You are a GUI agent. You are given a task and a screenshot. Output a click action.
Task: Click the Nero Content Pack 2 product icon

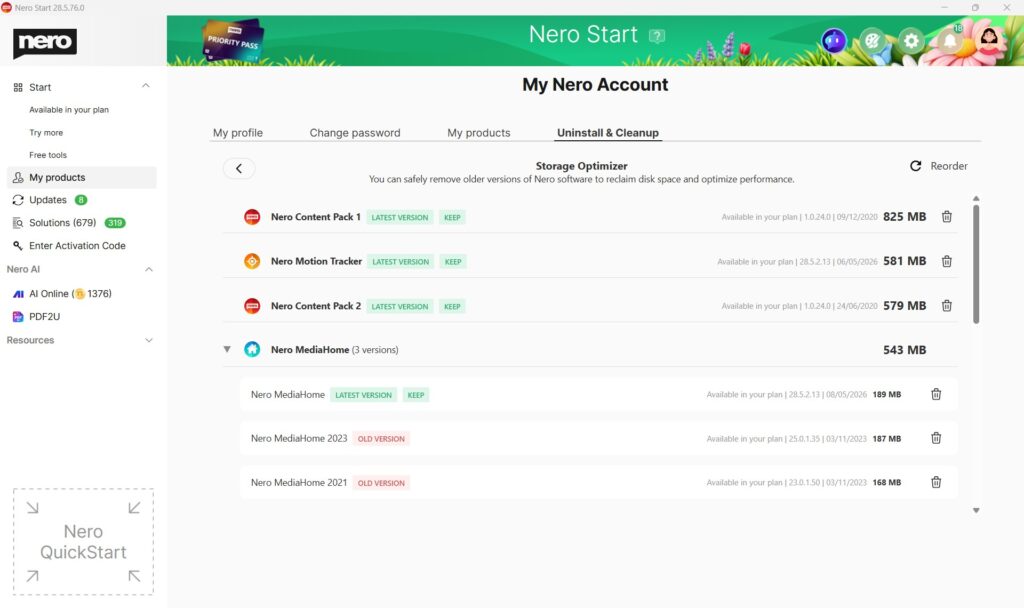252,306
